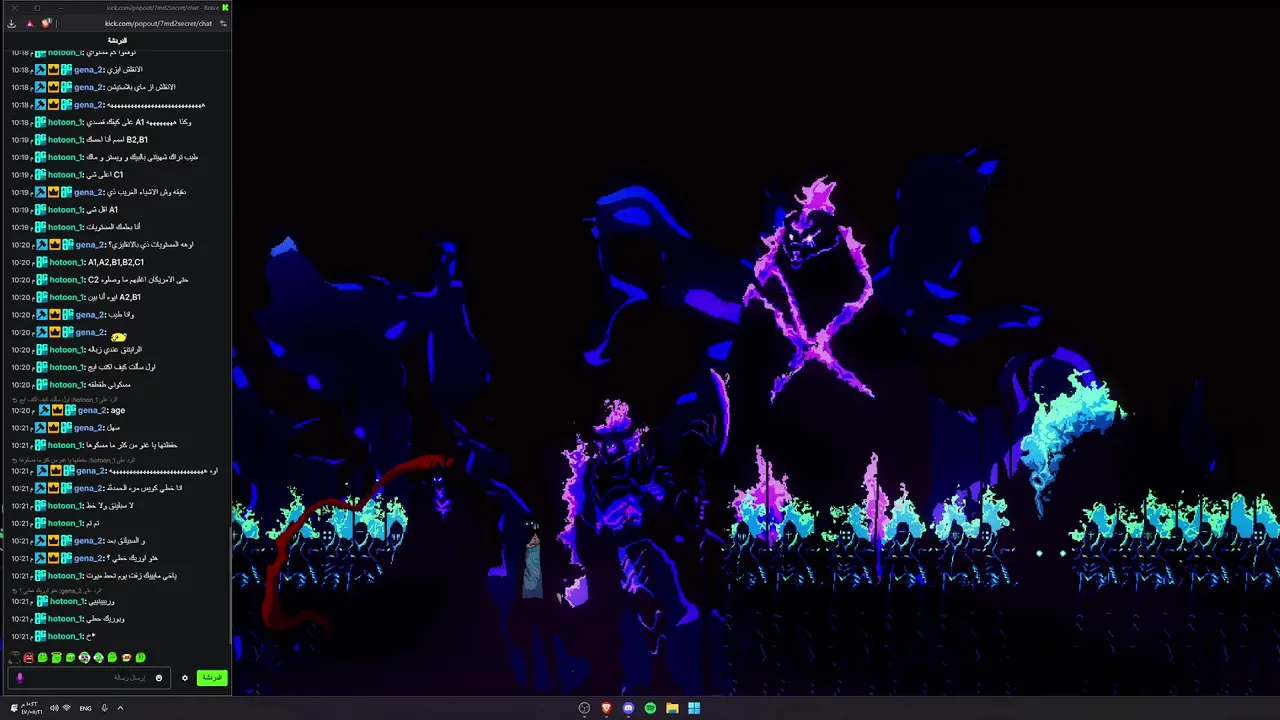
Task: Click the site settings icon beside URL
Action: 222,23
